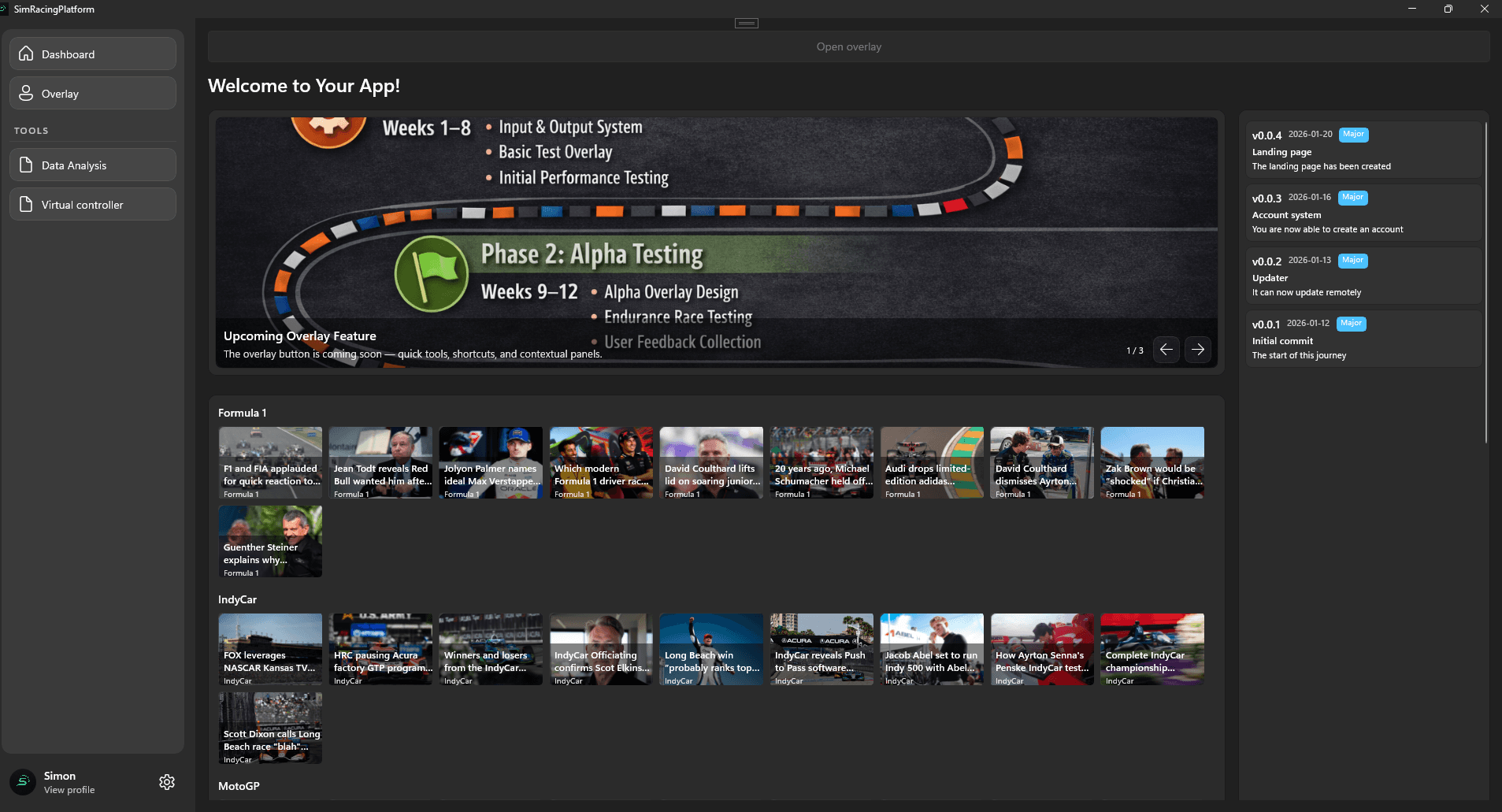Open the 'Guenther Steiner explains why' article

[x=270, y=541]
